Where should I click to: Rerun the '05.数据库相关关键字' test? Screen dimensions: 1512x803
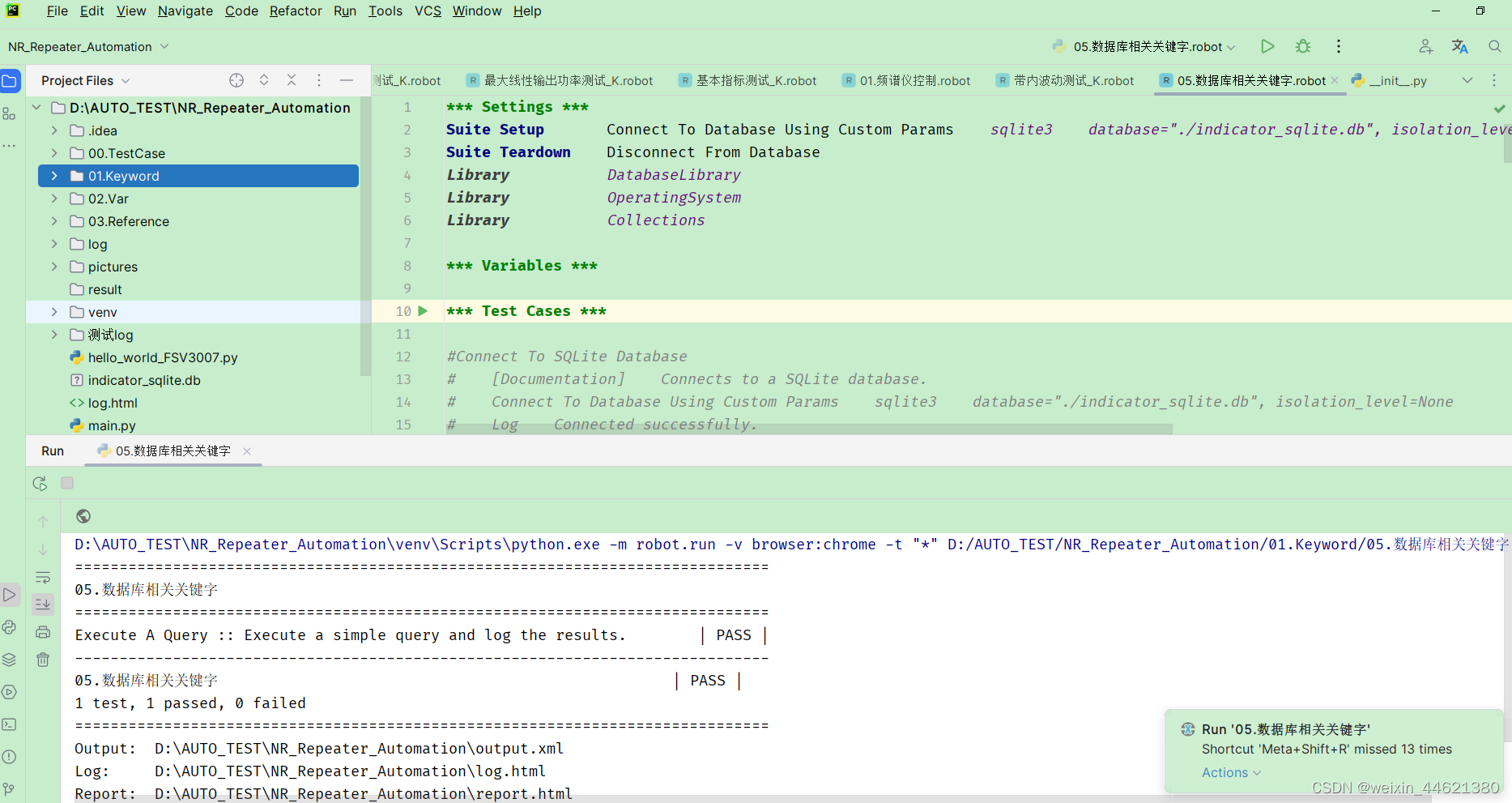[39, 483]
